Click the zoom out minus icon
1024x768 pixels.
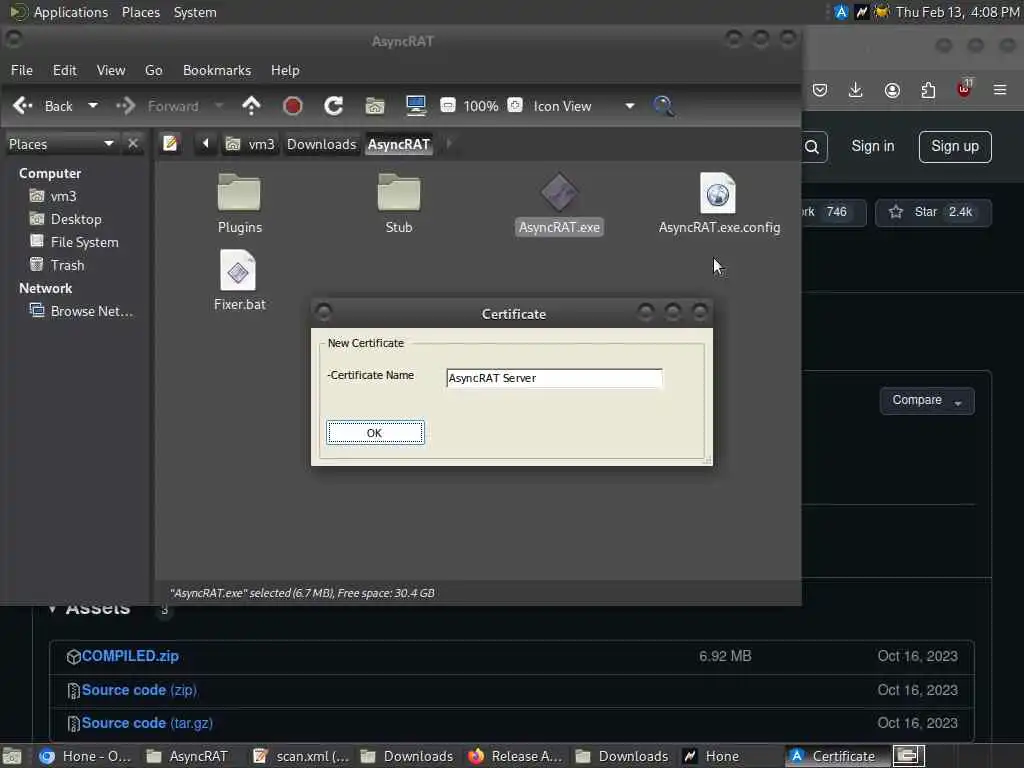pos(448,105)
